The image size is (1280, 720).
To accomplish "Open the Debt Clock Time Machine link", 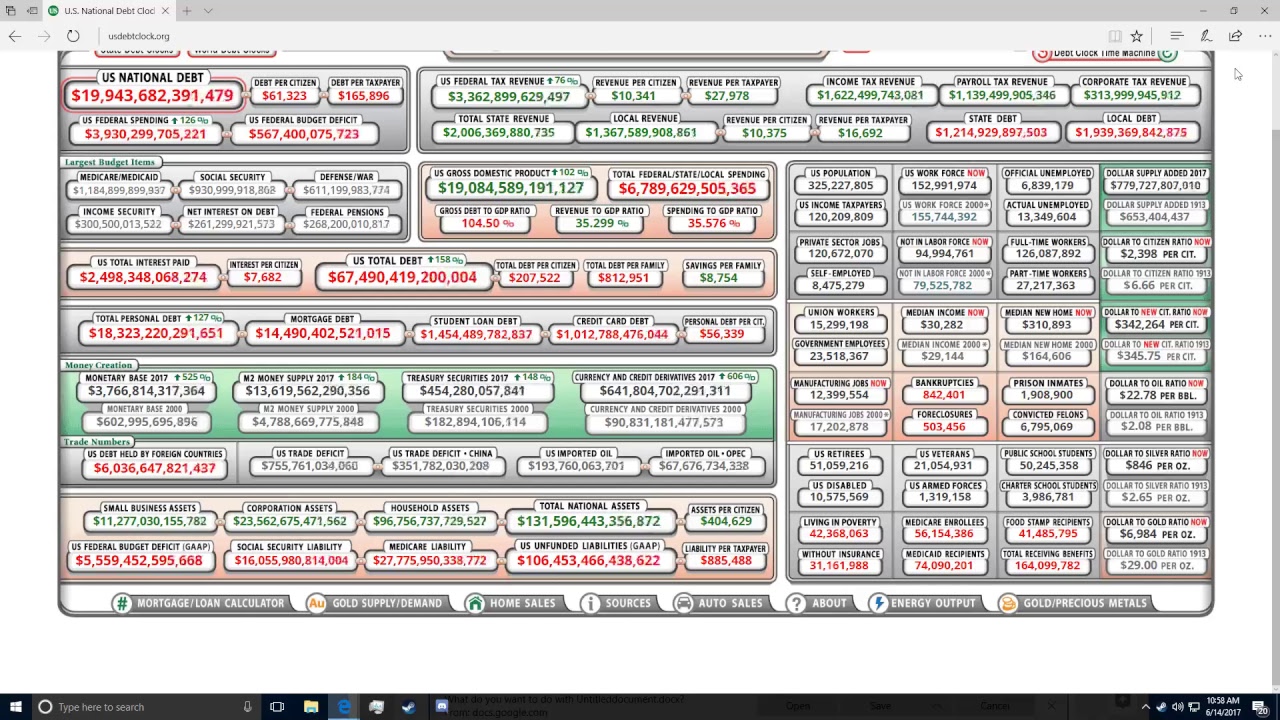I will pos(1104,53).
